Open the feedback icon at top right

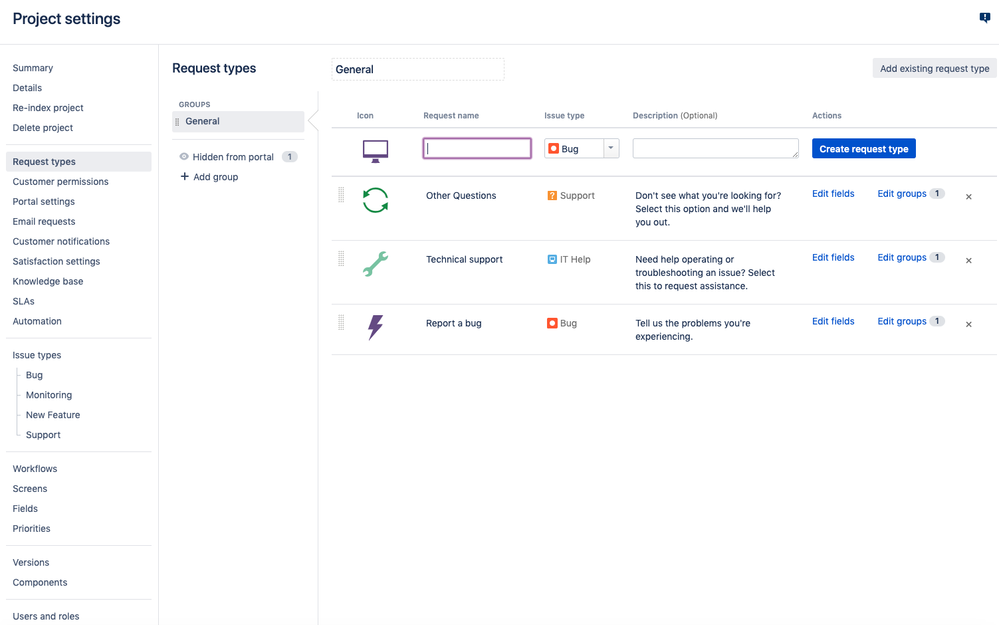coord(985,18)
